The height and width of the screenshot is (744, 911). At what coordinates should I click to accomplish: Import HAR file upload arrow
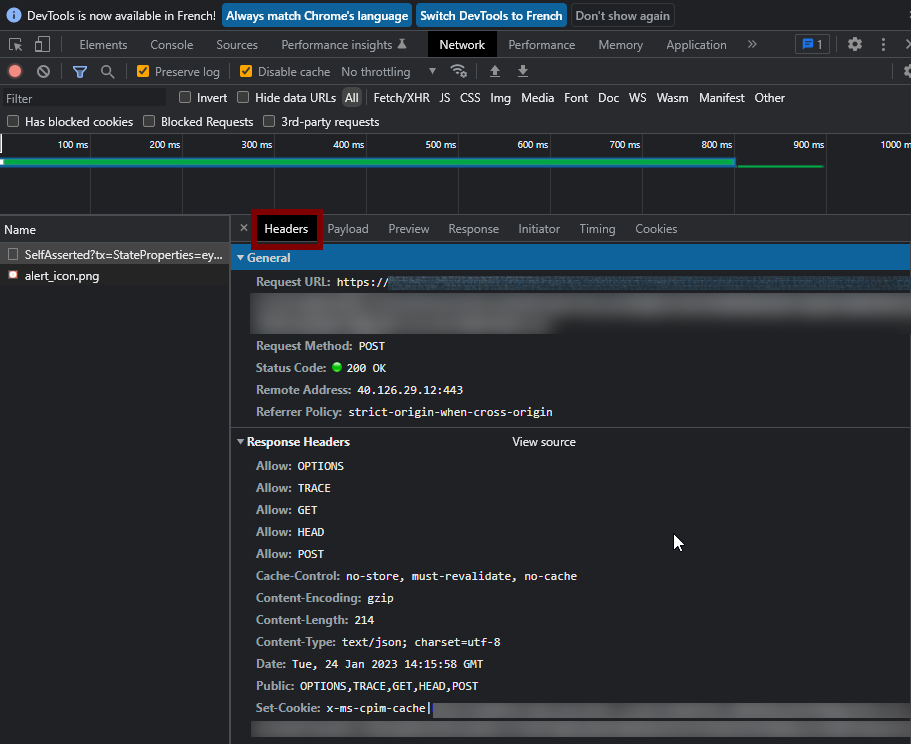[x=494, y=71]
